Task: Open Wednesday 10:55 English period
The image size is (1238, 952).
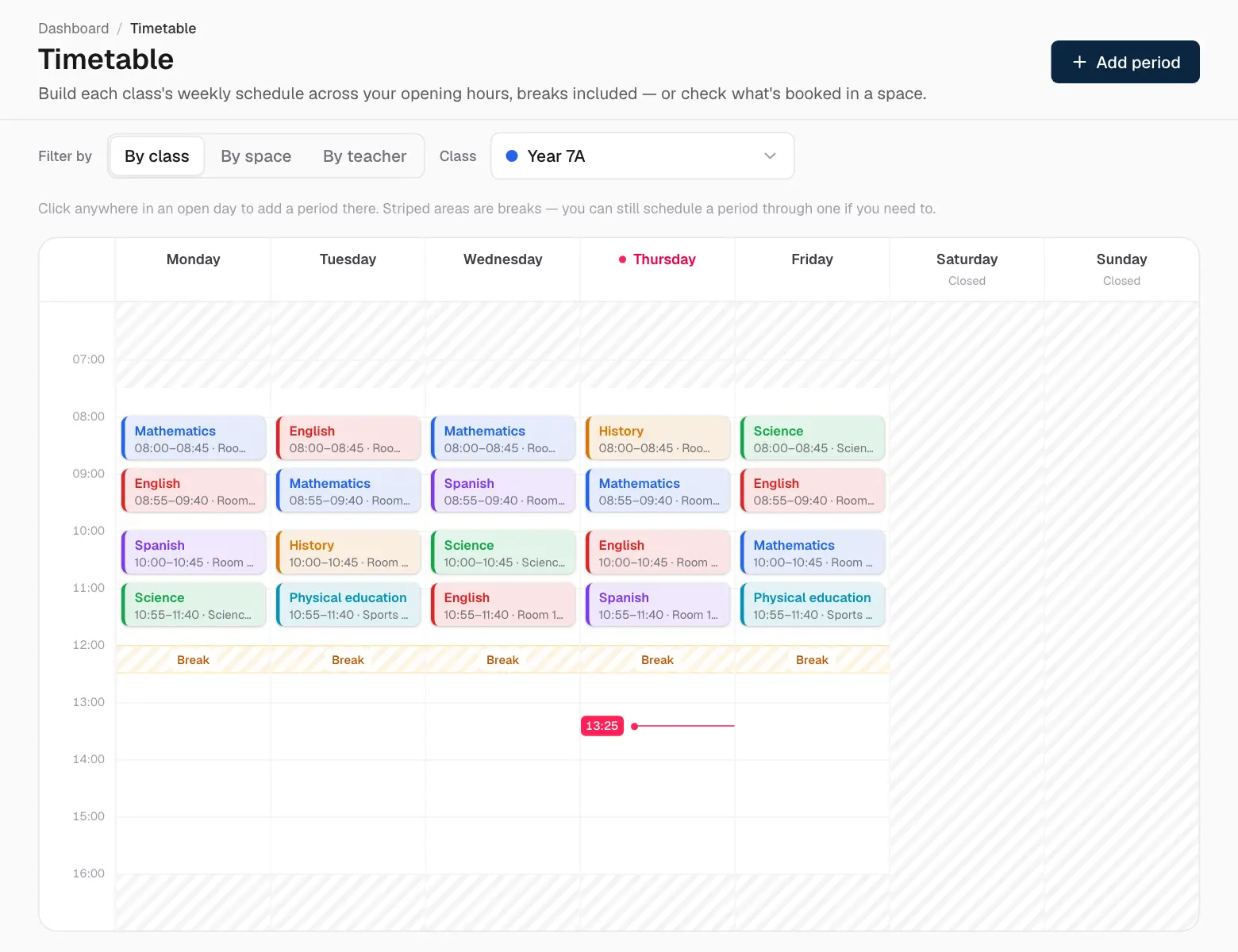Action: (x=503, y=605)
